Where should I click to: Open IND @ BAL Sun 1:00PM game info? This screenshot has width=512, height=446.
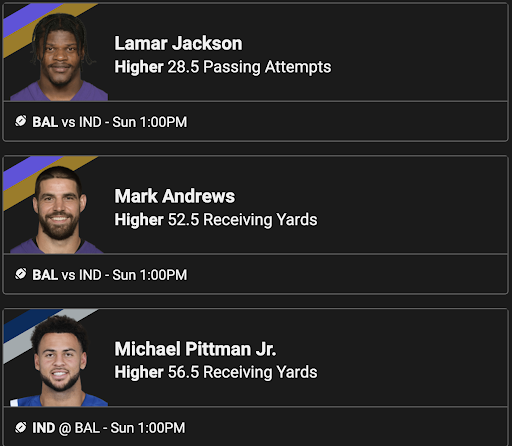pos(109,428)
